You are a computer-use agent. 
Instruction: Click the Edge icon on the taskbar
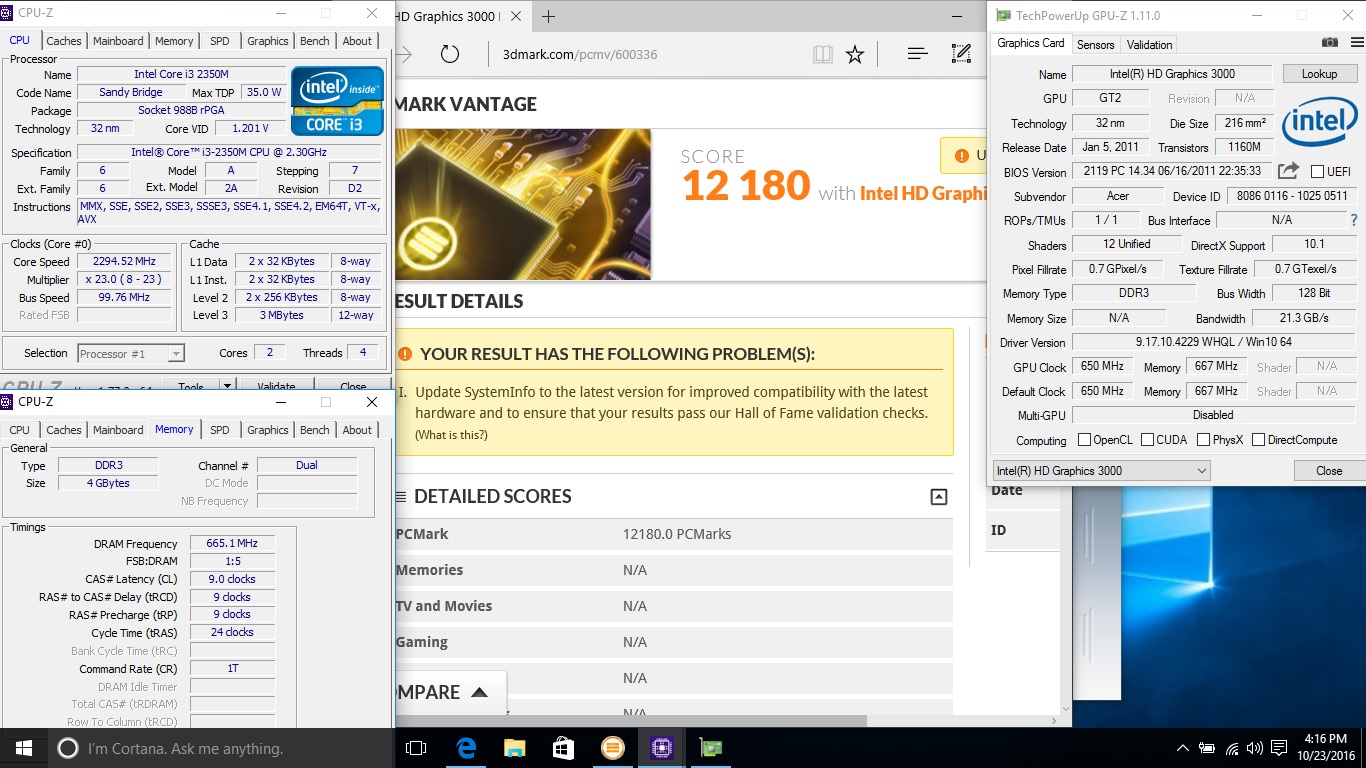pyautogui.click(x=466, y=748)
